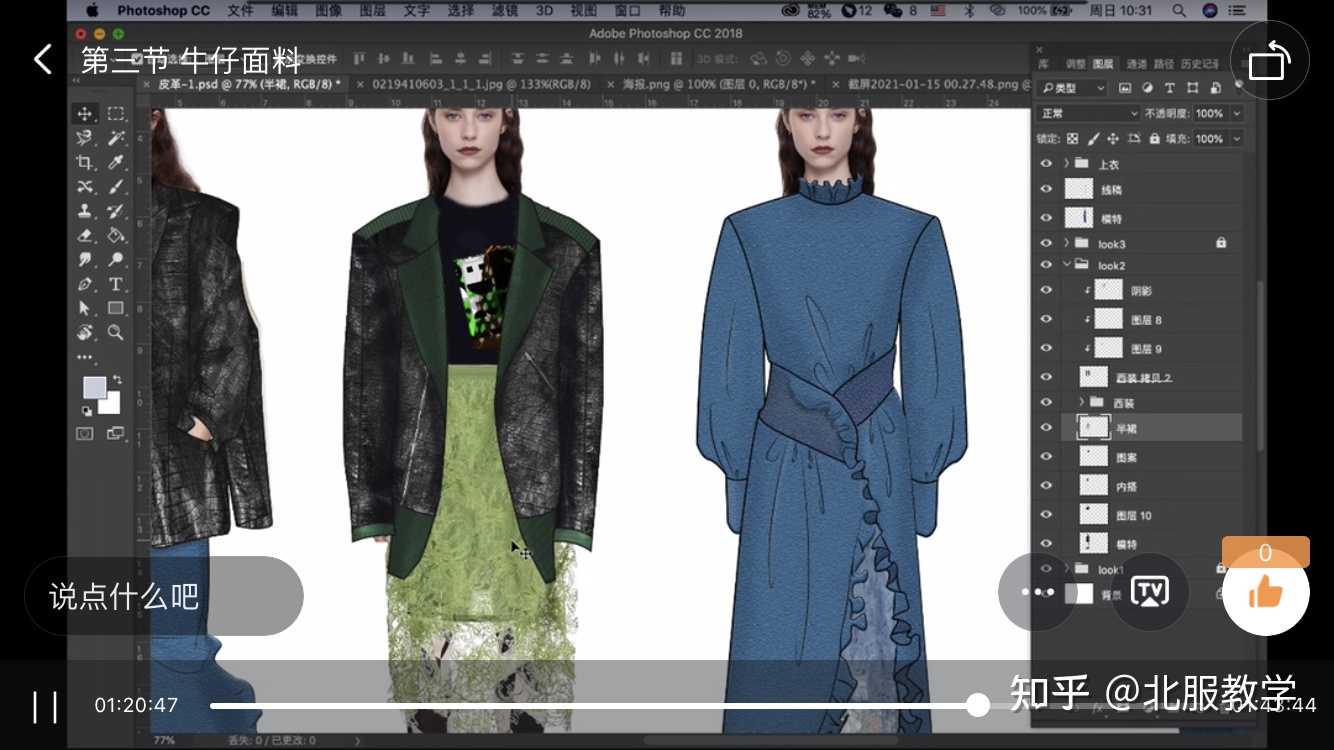1334x750 pixels.
Task: Select the Horizontal Type tool
Action: tap(116, 284)
